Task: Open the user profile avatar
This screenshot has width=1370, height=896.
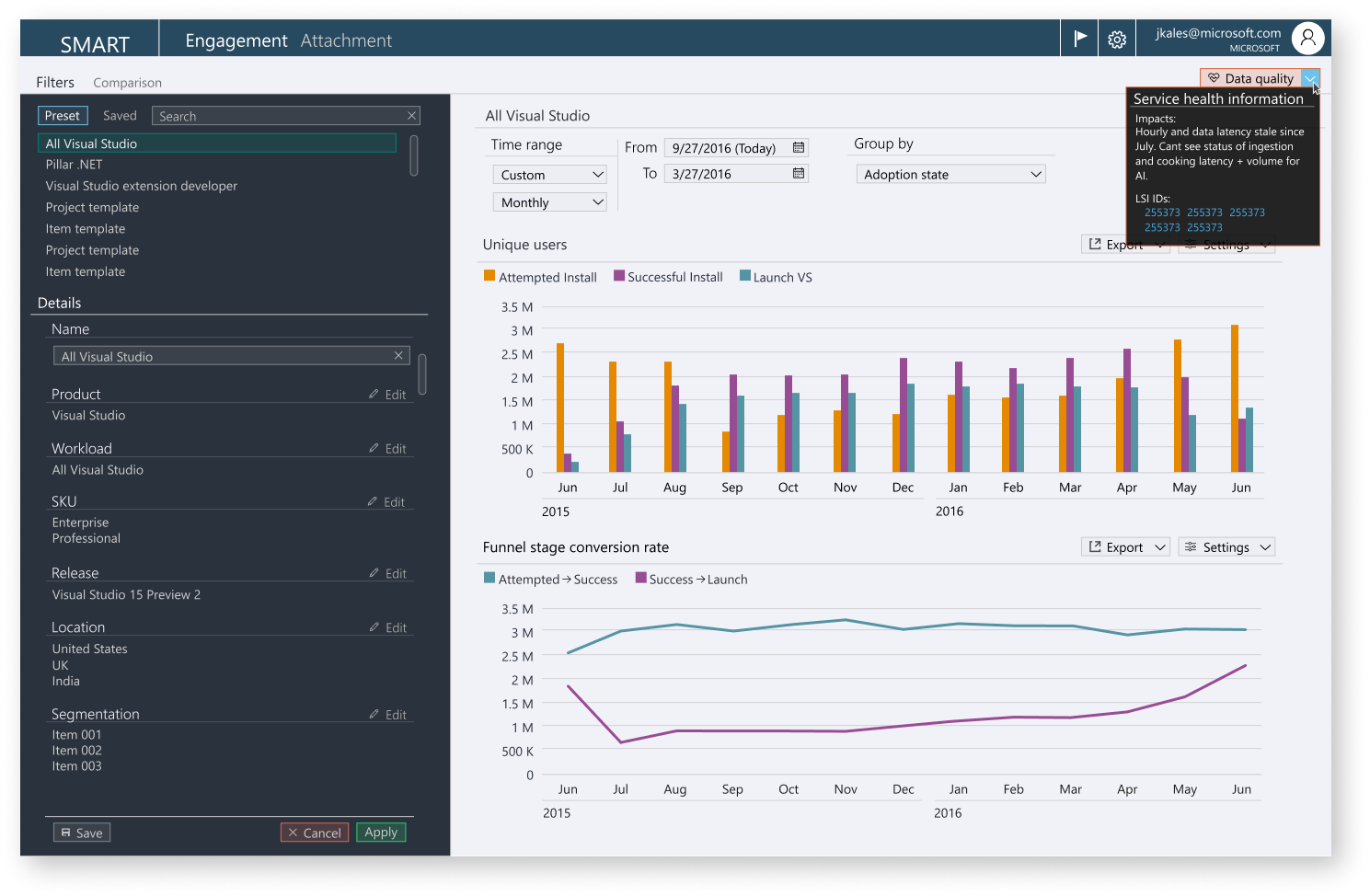Action: [x=1307, y=38]
